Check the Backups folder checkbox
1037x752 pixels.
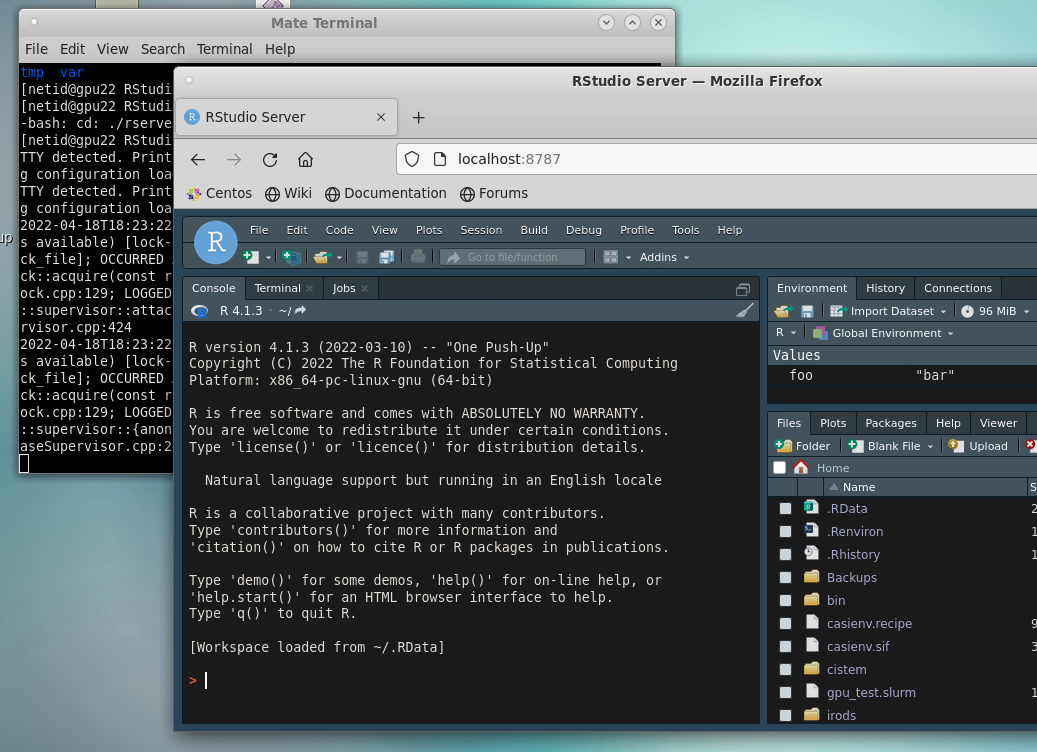click(x=785, y=577)
